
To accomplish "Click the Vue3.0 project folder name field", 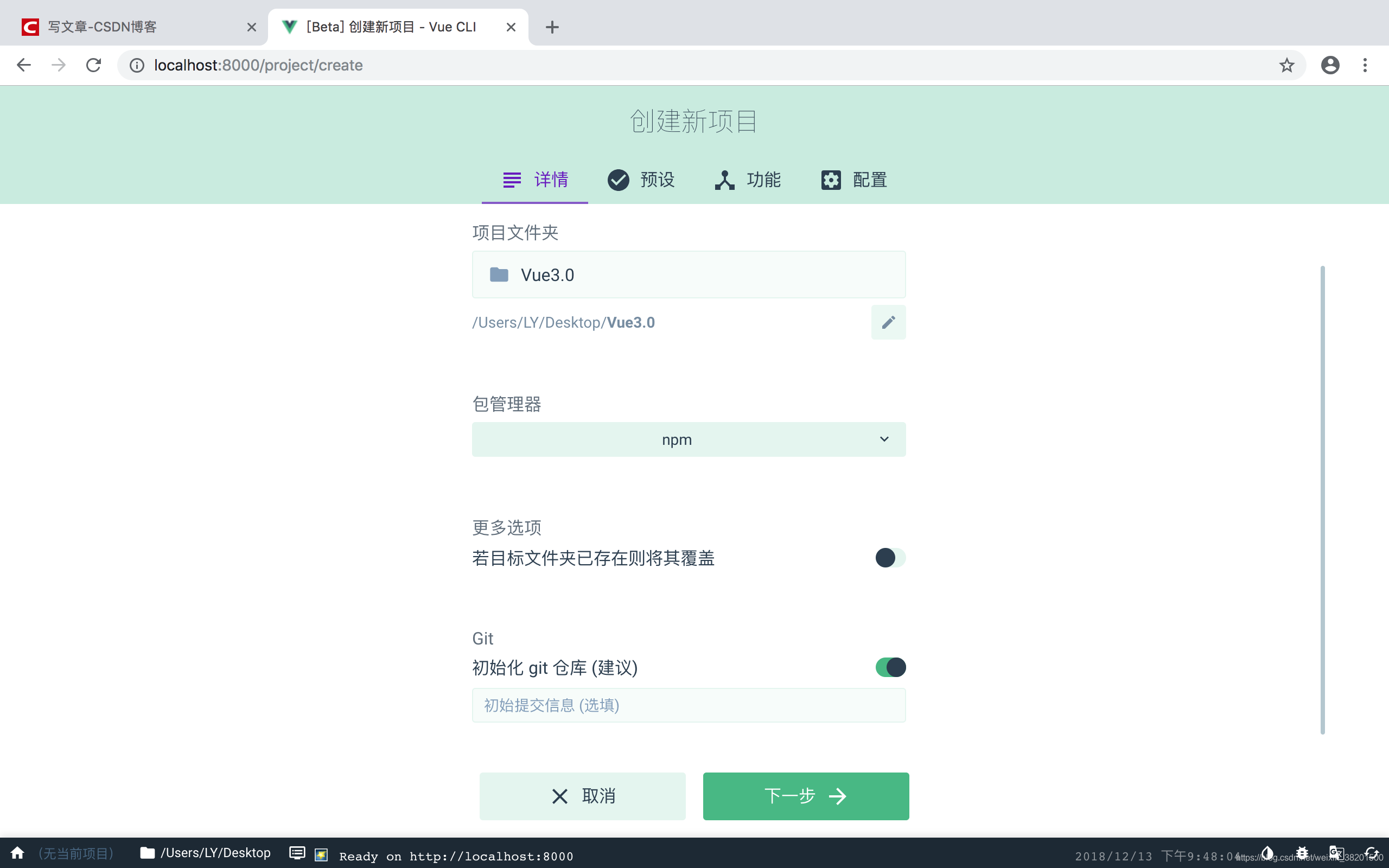I will (689, 275).
